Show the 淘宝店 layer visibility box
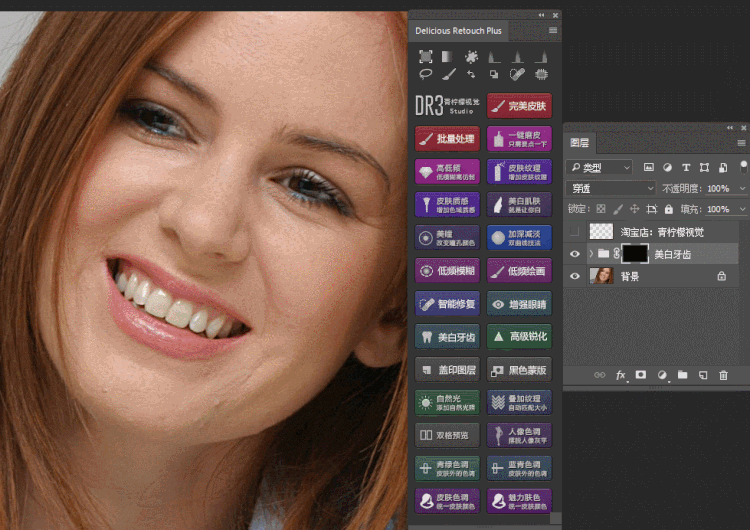Screen dimensions: 750x530 tap(574, 232)
